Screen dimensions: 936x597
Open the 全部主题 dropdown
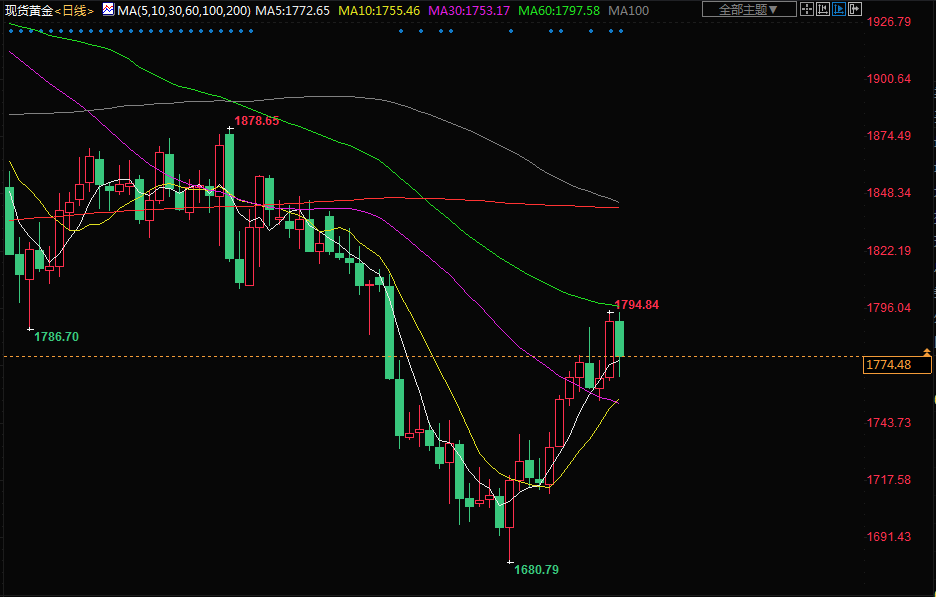pyautogui.click(x=750, y=10)
